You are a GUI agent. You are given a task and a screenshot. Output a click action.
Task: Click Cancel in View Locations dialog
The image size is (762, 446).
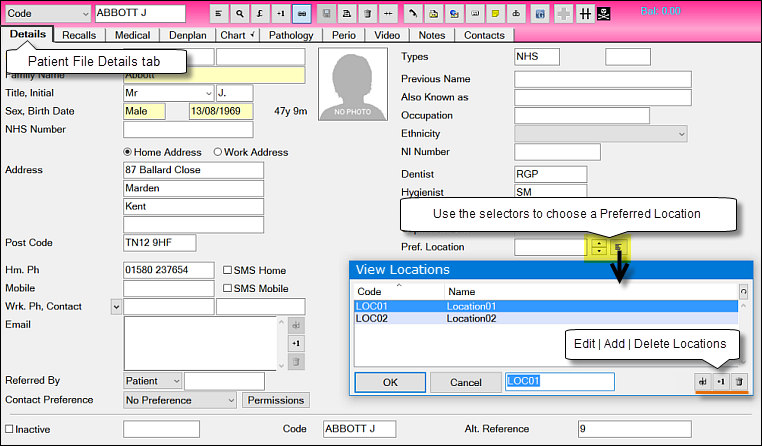point(466,382)
